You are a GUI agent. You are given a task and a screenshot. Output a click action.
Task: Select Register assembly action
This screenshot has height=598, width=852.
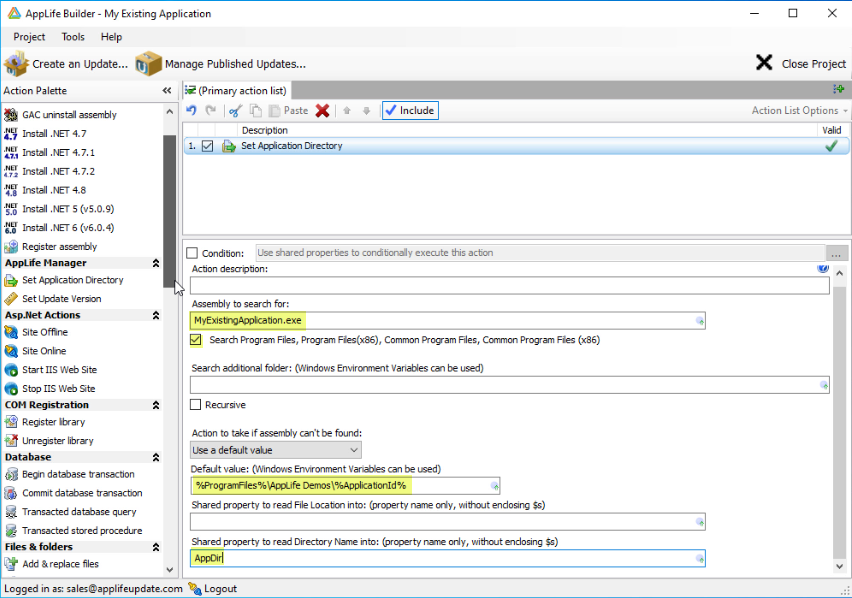pyautogui.click(x=51, y=247)
